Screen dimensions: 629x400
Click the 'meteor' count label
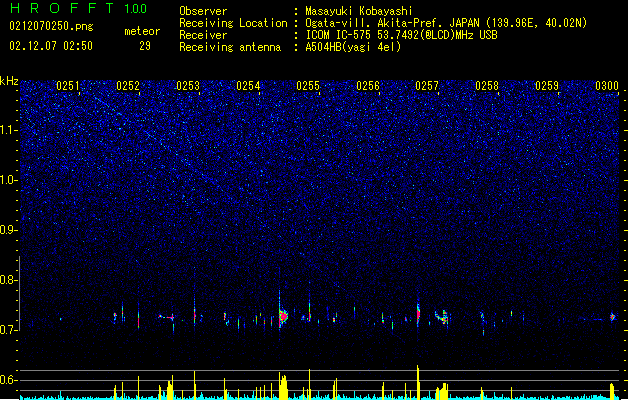(x=142, y=31)
